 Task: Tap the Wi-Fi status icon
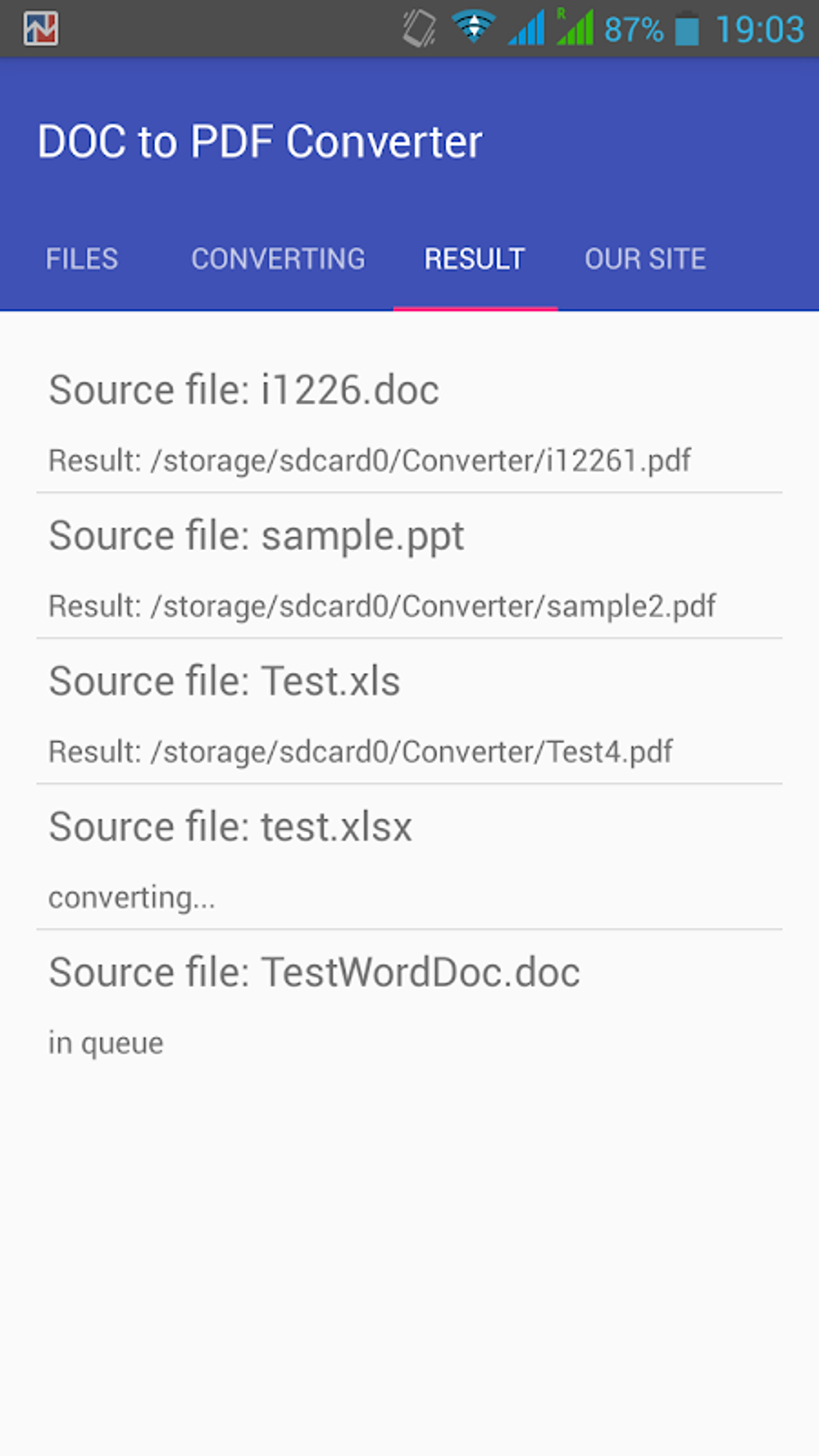[x=473, y=27]
